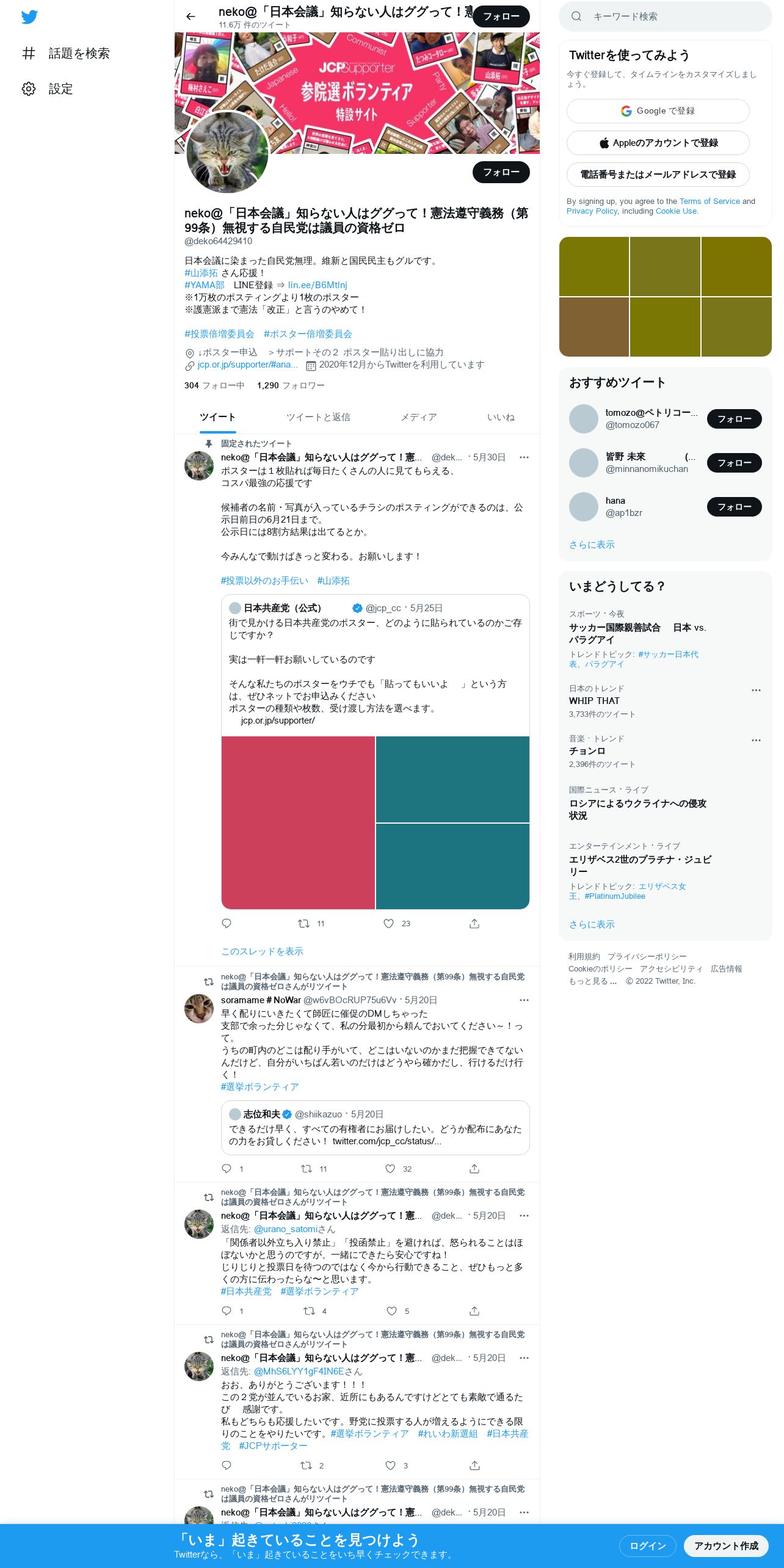The height and width of the screenshot is (1568, 784).
Task: Select the ツイート tab
Action: tap(218, 417)
